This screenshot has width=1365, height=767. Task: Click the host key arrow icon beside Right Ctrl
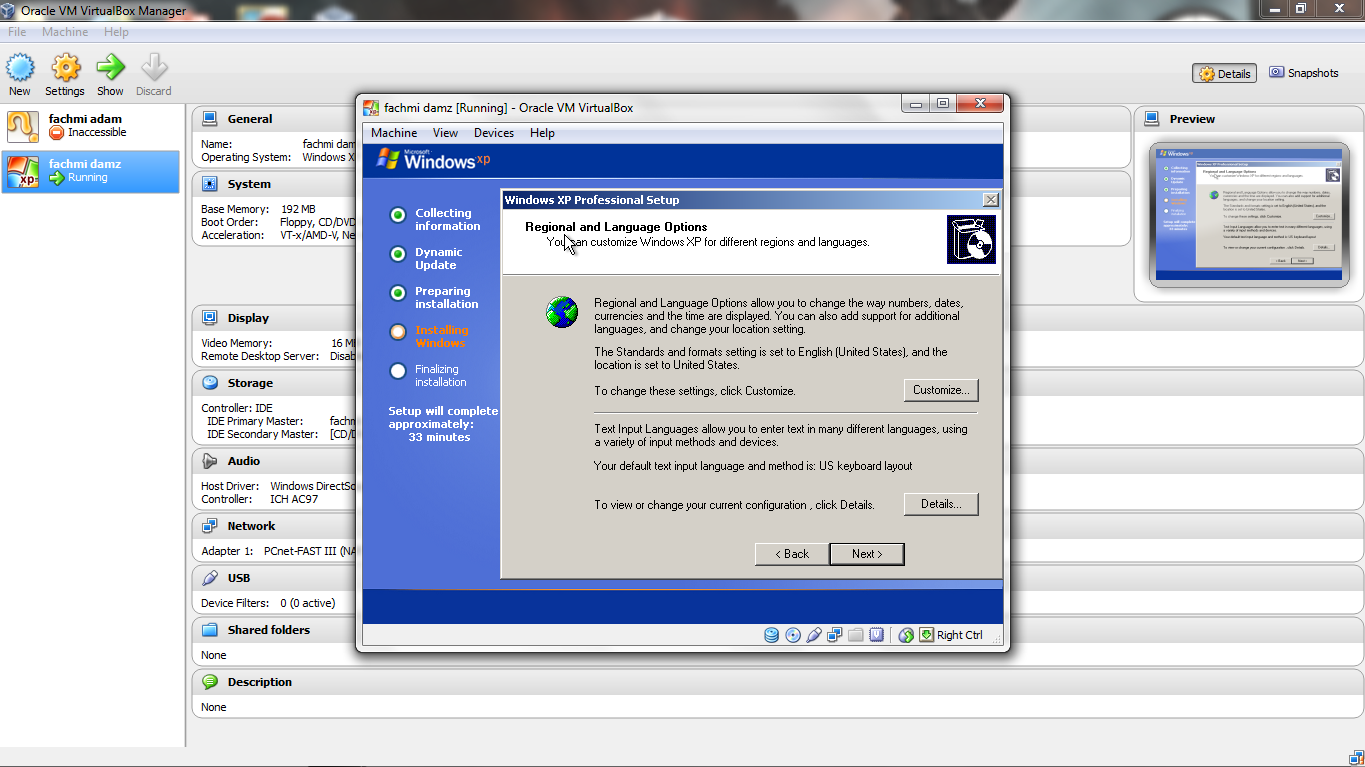pyautogui.click(x=926, y=635)
